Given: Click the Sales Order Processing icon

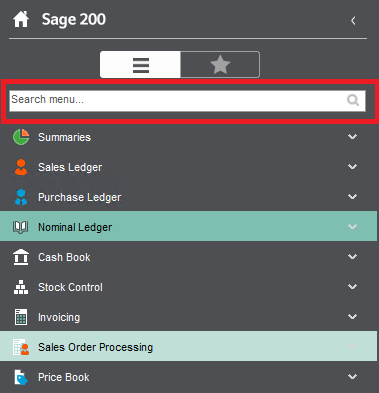Looking at the screenshot, I should tap(21, 347).
